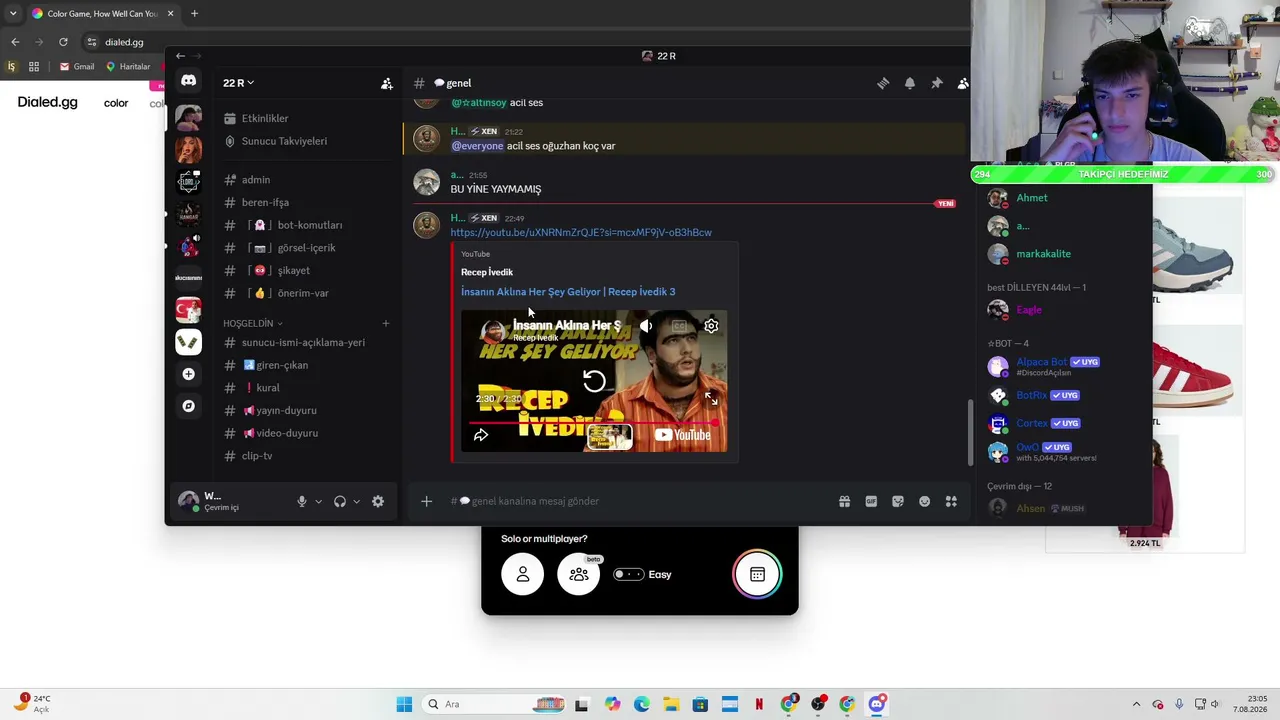The image size is (1280, 720).
Task: Replay the Recep İvedik video
Action: tap(594, 381)
